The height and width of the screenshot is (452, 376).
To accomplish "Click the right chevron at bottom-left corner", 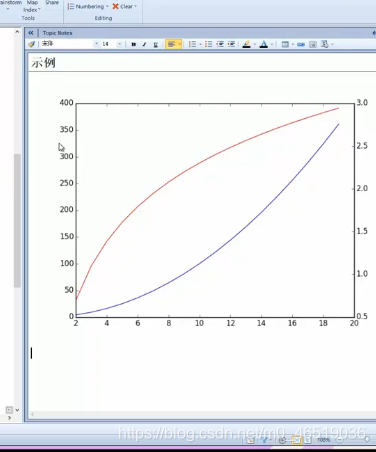I will (9, 418).
